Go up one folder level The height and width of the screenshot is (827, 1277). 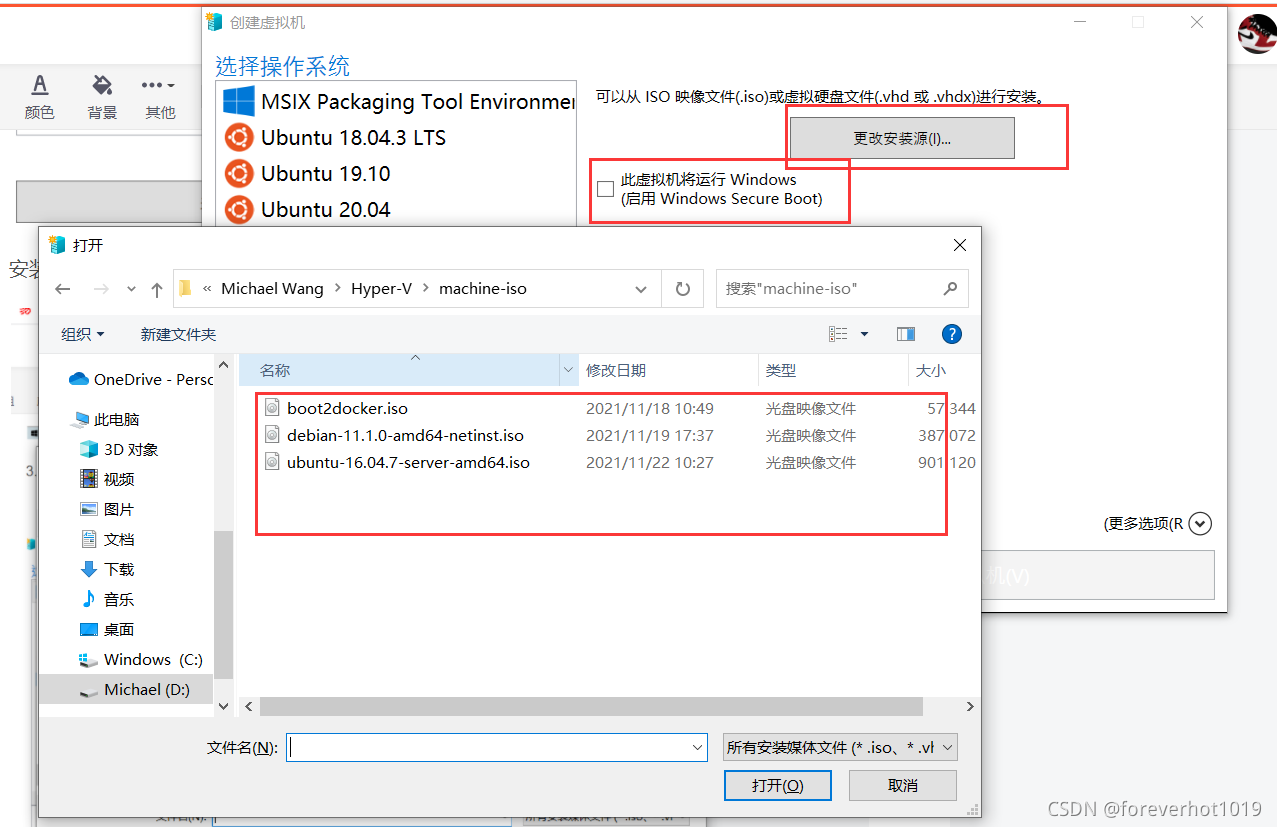click(157, 289)
